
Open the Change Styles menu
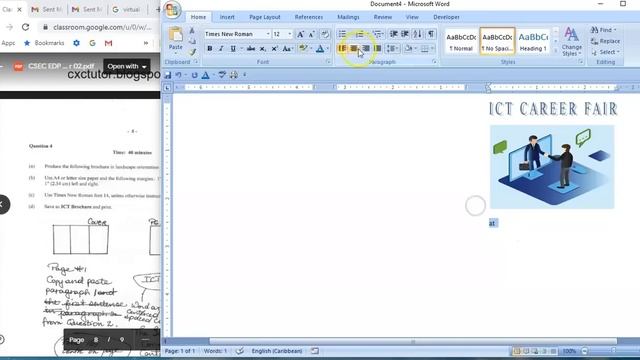click(571, 42)
